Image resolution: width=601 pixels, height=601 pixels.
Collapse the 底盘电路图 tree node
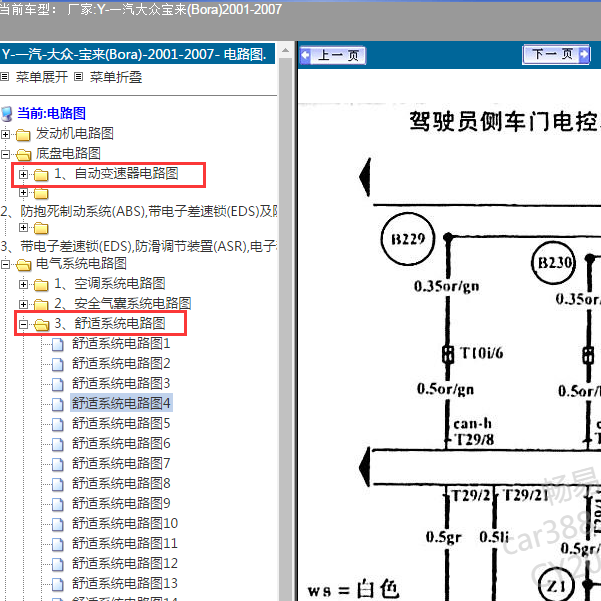click(x=5, y=154)
